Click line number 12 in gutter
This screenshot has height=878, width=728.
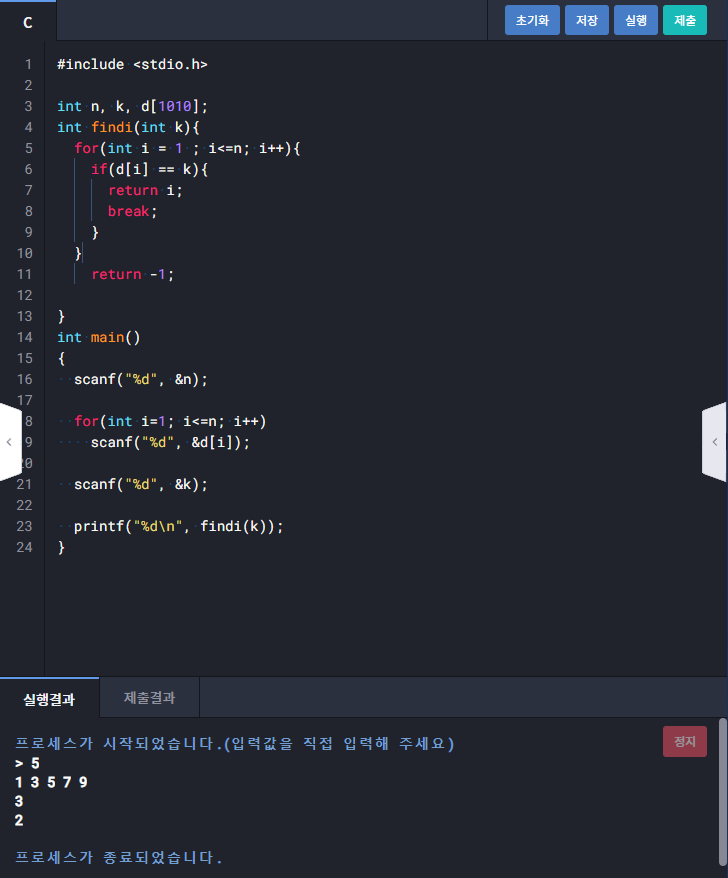click(25, 296)
